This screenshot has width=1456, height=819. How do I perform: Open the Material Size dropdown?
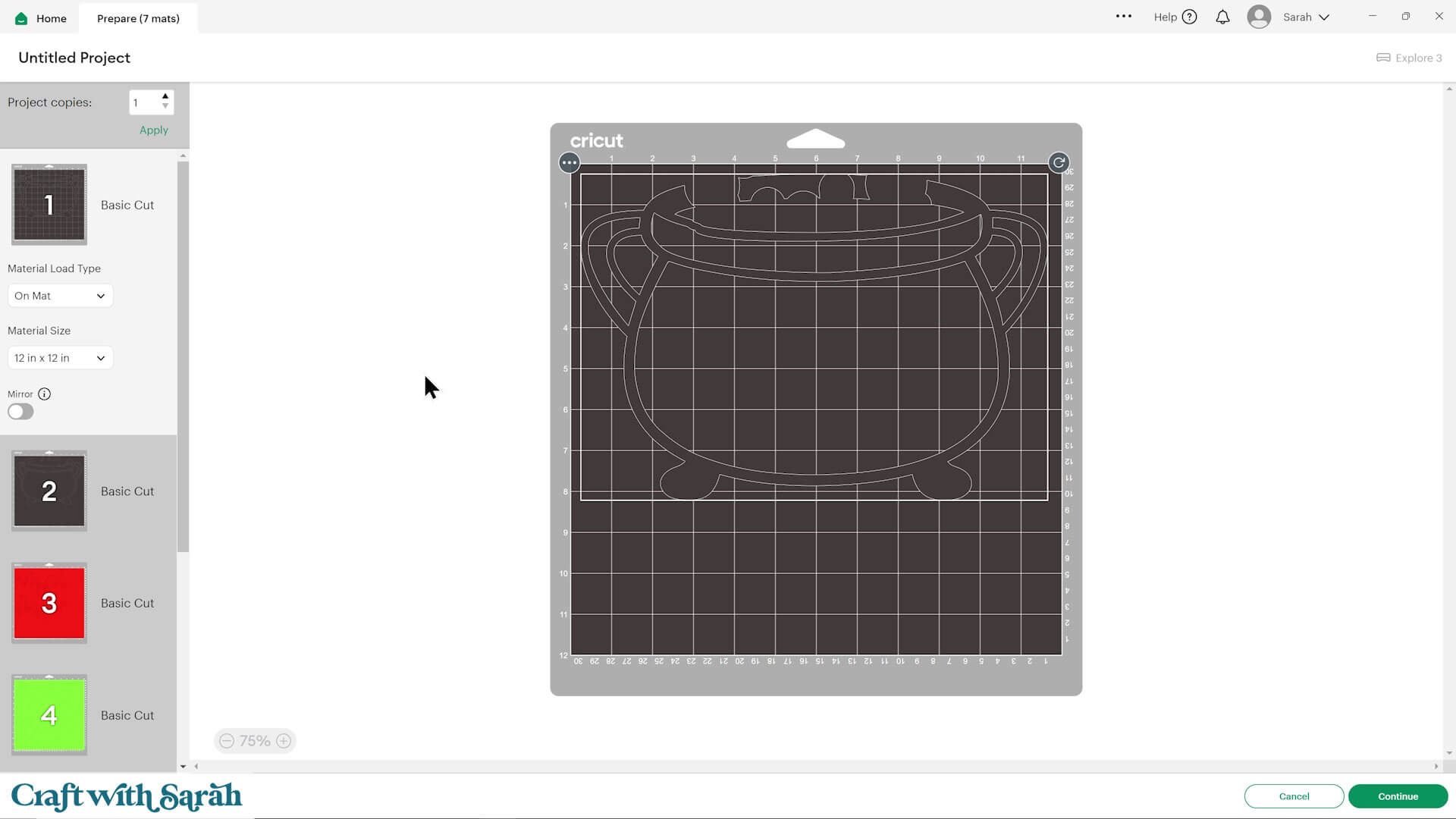click(x=60, y=358)
